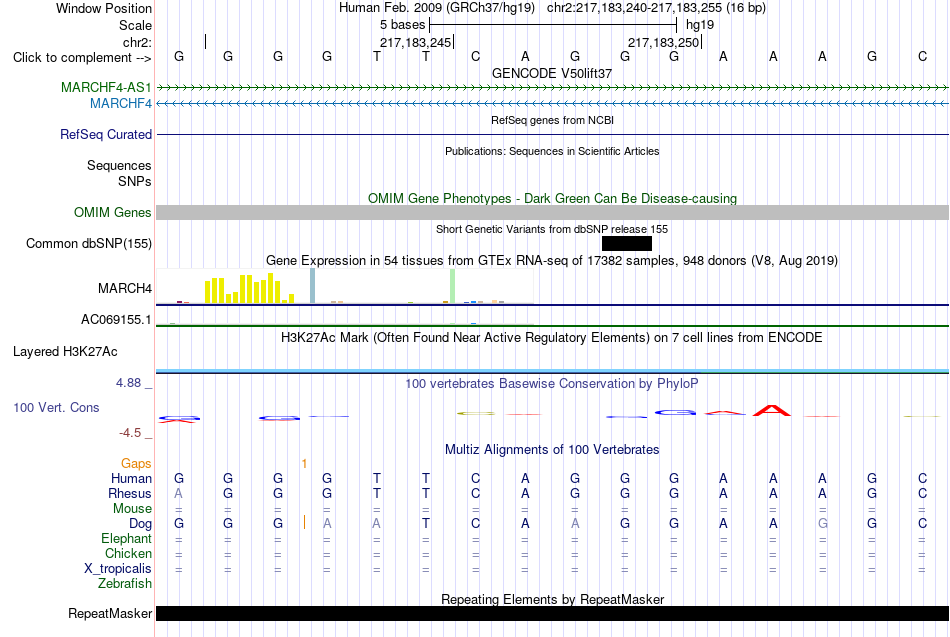Click the OMIM Genes track label
Image resolution: width=950 pixels, height=637 pixels.
(112, 213)
